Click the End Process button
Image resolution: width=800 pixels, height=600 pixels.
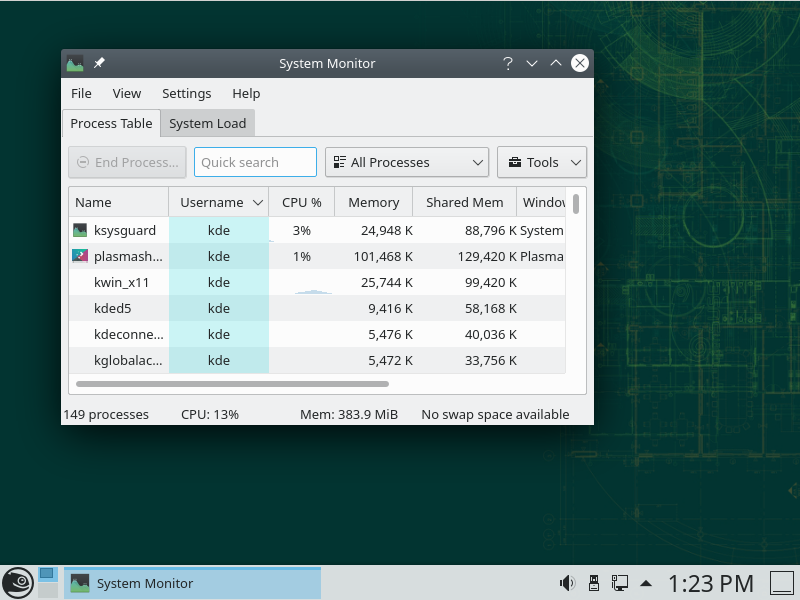[127, 162]
